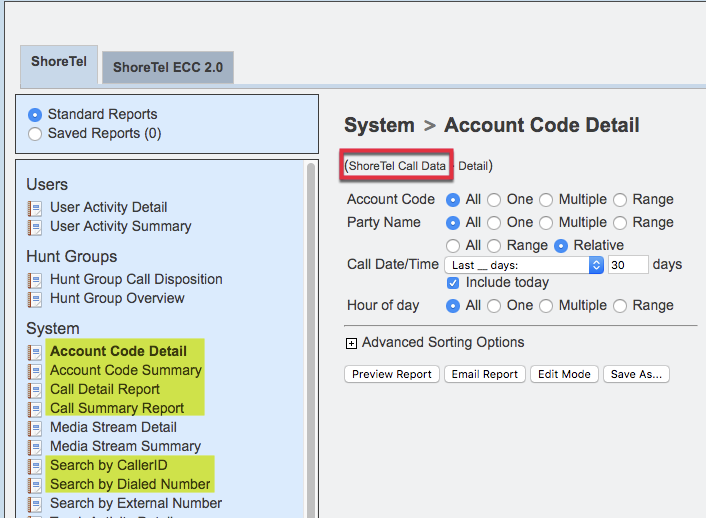Click the days number input field
The height and width of the screenshot is (518, 706).
pyautogui.click(x=628, y=265)
